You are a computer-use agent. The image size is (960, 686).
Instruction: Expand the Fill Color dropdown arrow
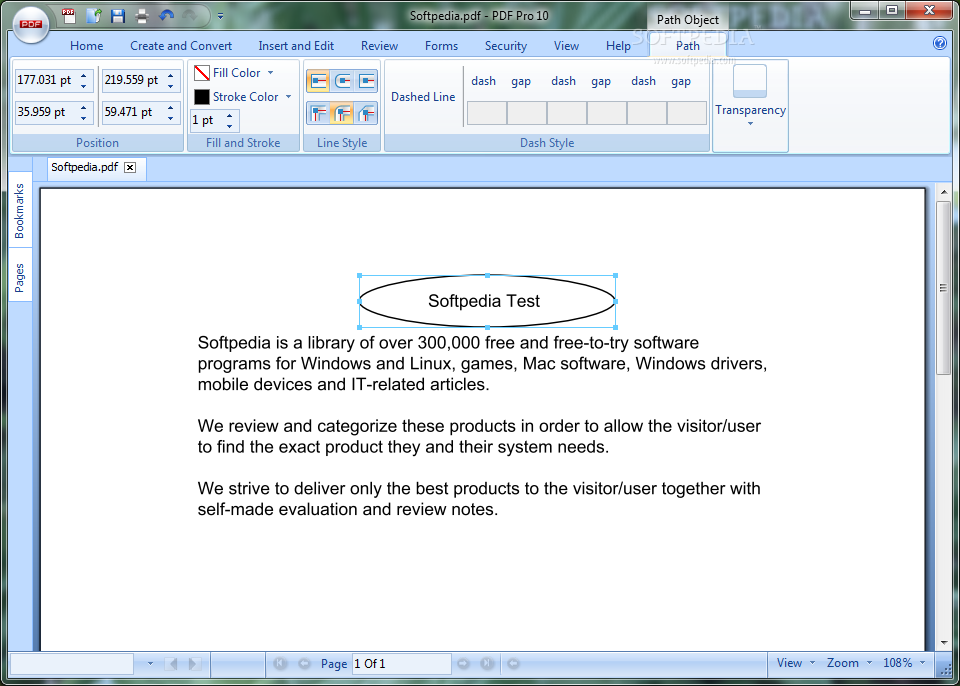(270, 73)
